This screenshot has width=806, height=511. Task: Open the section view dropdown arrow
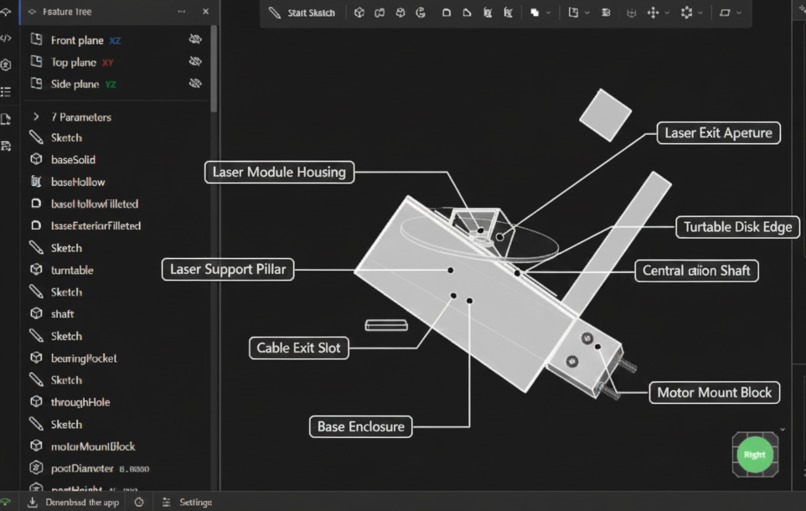click(x=739, y=13)
